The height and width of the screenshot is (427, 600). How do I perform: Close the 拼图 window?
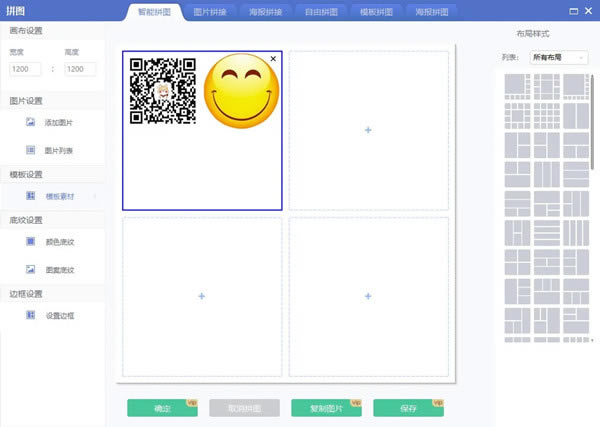click(589, 11)
